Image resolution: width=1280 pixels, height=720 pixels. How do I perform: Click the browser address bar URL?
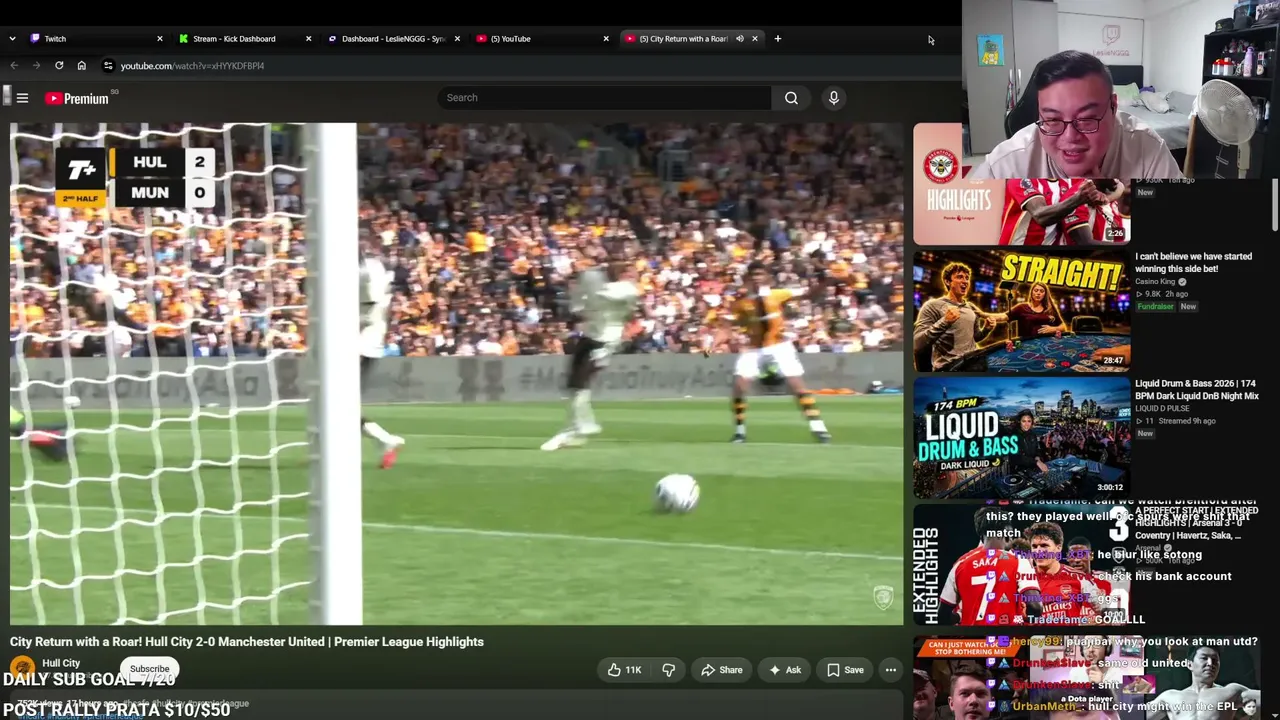(192, 66)
